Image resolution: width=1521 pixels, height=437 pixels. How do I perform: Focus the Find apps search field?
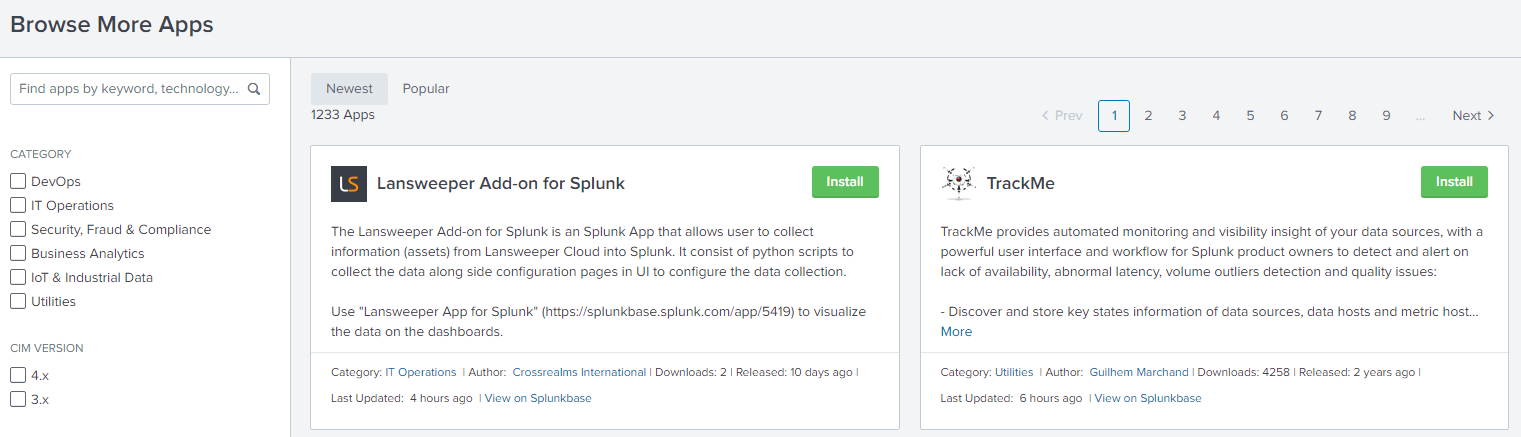pos(128,89)
